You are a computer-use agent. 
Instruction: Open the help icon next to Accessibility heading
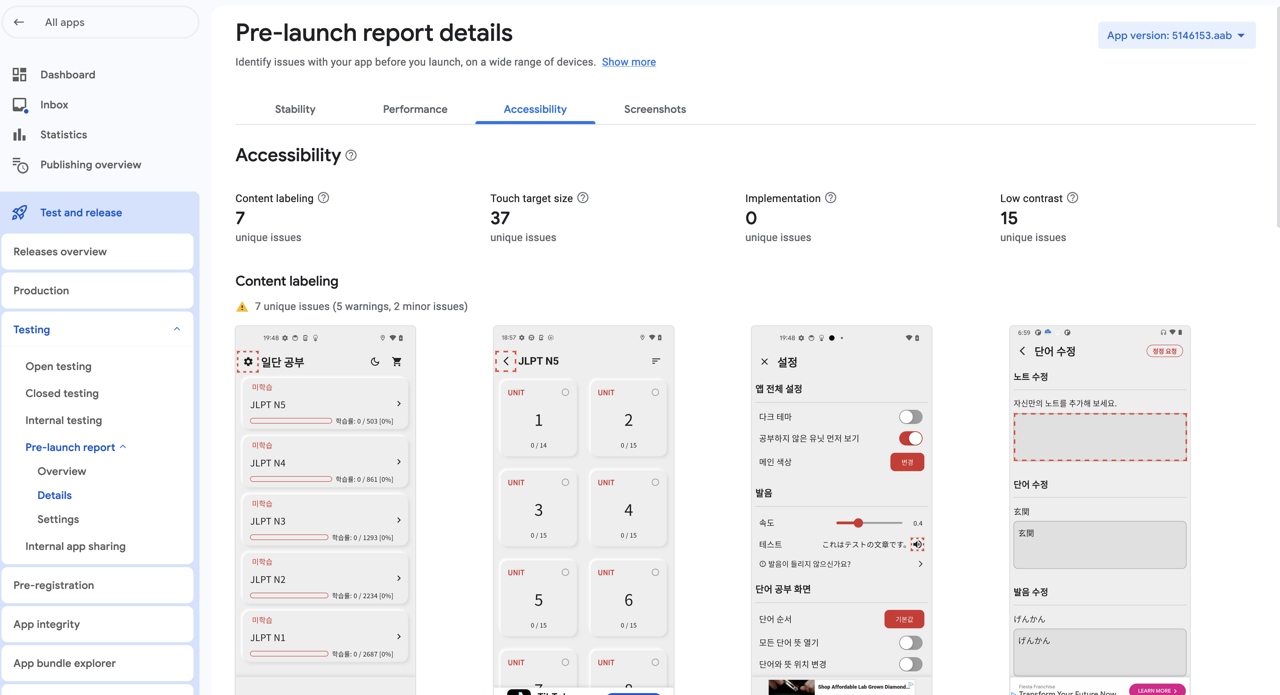click(x=350, y=155)
